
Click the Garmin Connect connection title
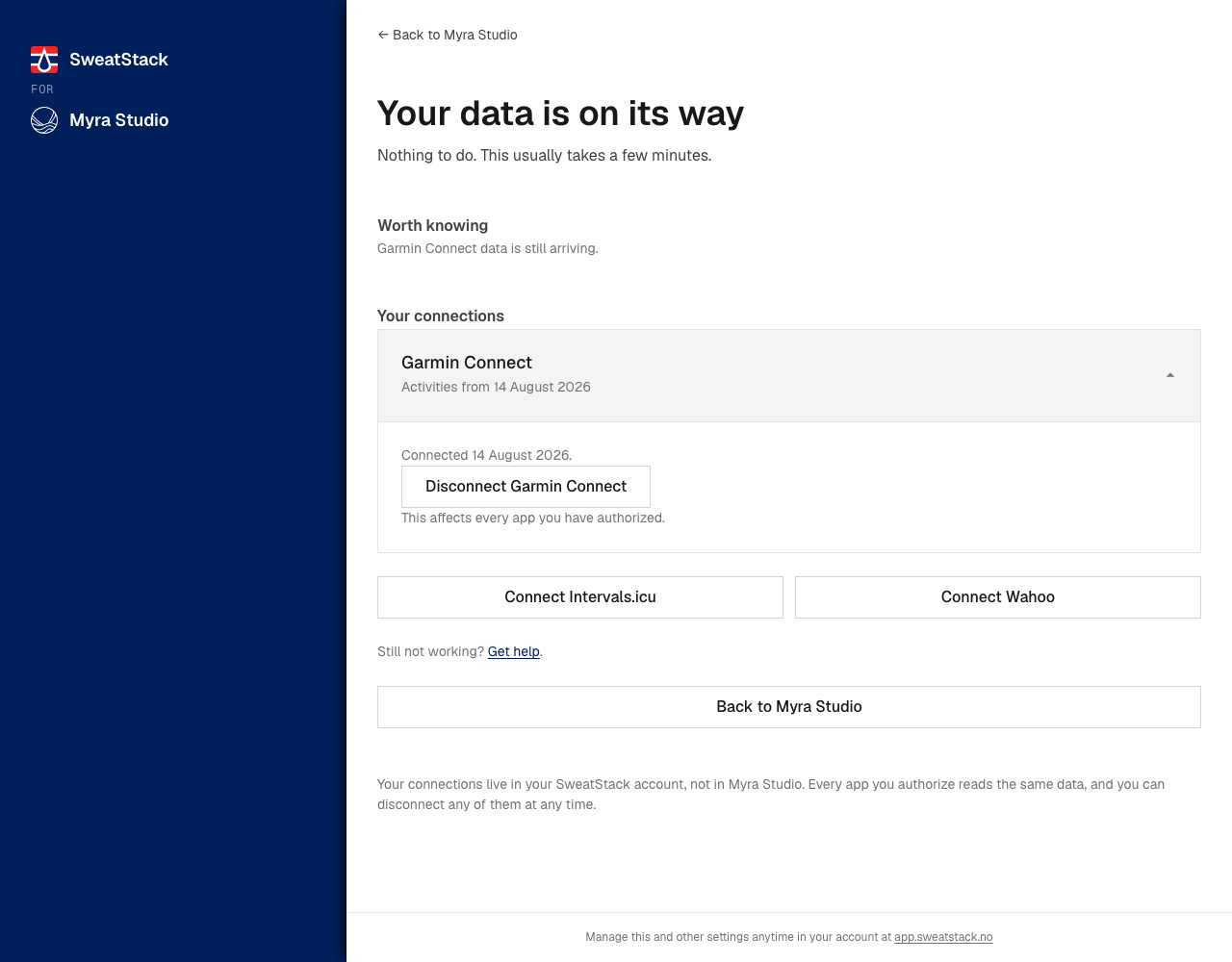[467, 363]
